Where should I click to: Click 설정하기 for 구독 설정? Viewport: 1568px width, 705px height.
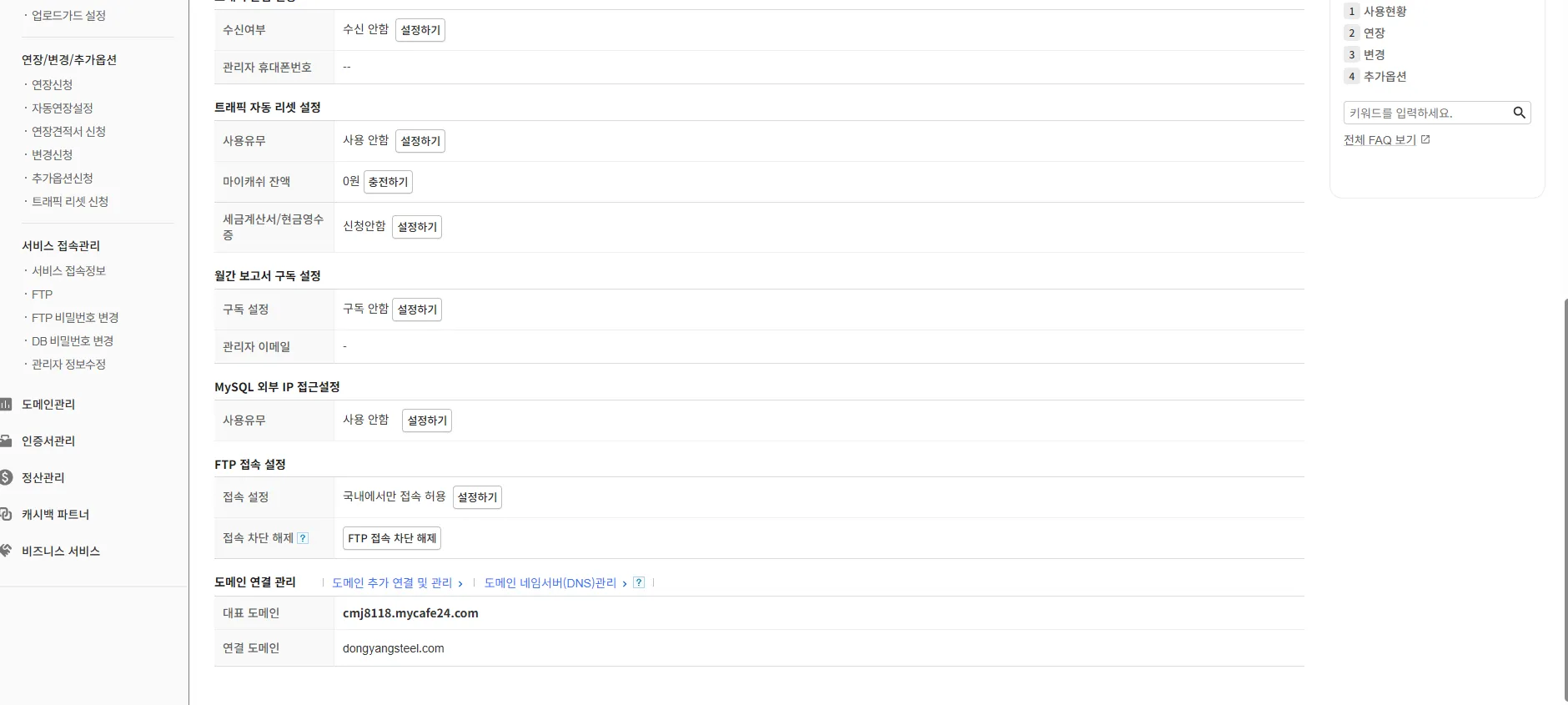coord(417,310)
